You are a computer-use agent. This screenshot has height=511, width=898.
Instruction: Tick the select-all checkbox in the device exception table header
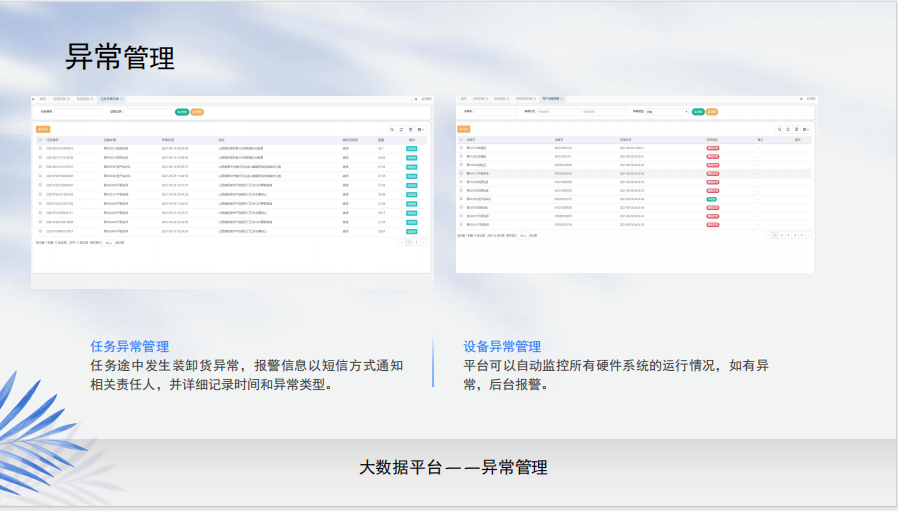pyautogui.click(x=461, y=139)
